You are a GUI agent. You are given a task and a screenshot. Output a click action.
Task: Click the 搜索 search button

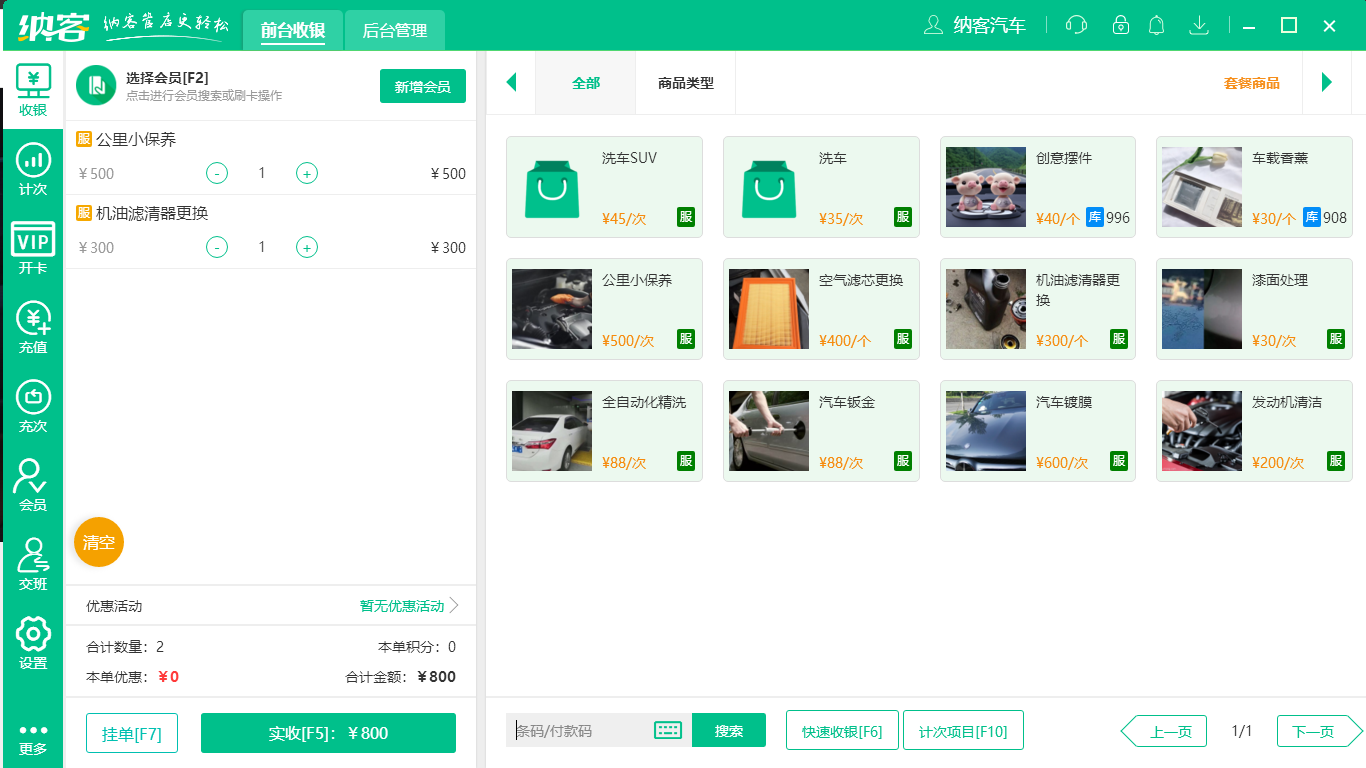(x=729, y=730)
